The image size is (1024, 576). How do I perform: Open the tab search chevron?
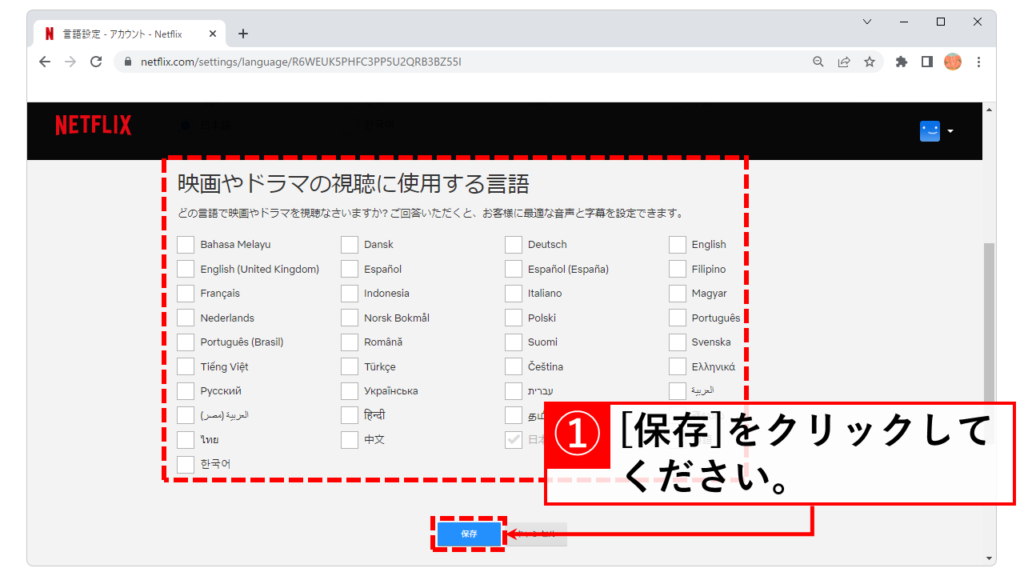tap(867, 21)
